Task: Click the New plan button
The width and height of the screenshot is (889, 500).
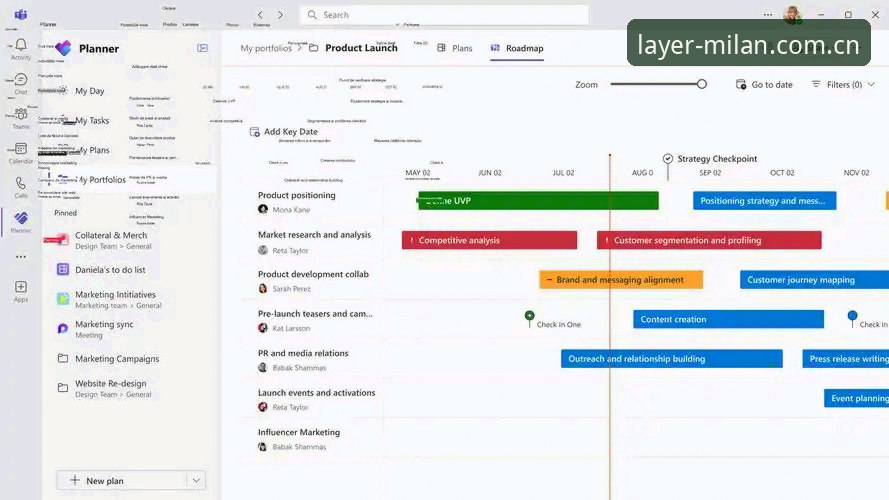Action: [121, 481]
